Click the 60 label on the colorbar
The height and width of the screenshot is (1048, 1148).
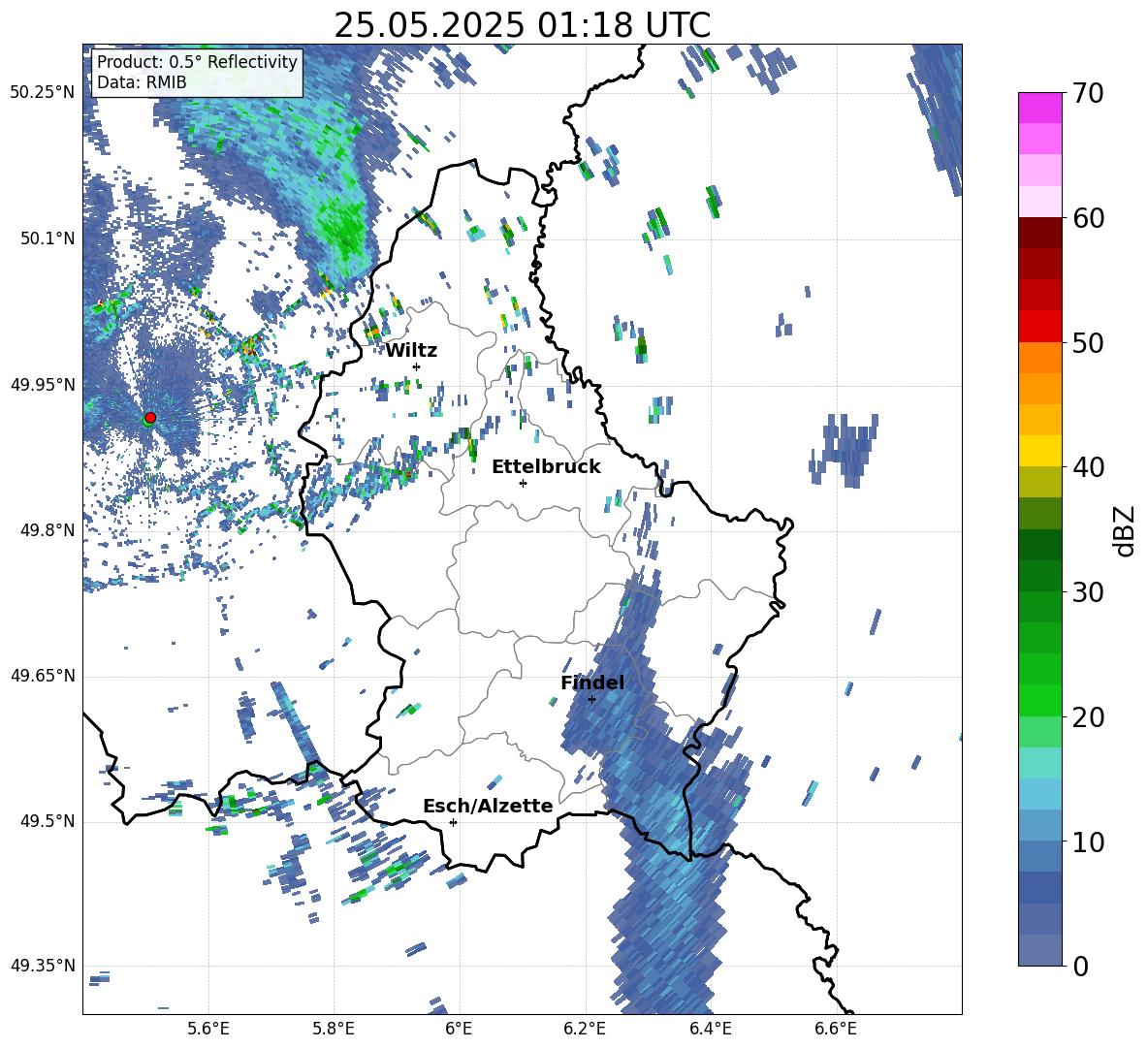click(x=1088, y=218)
